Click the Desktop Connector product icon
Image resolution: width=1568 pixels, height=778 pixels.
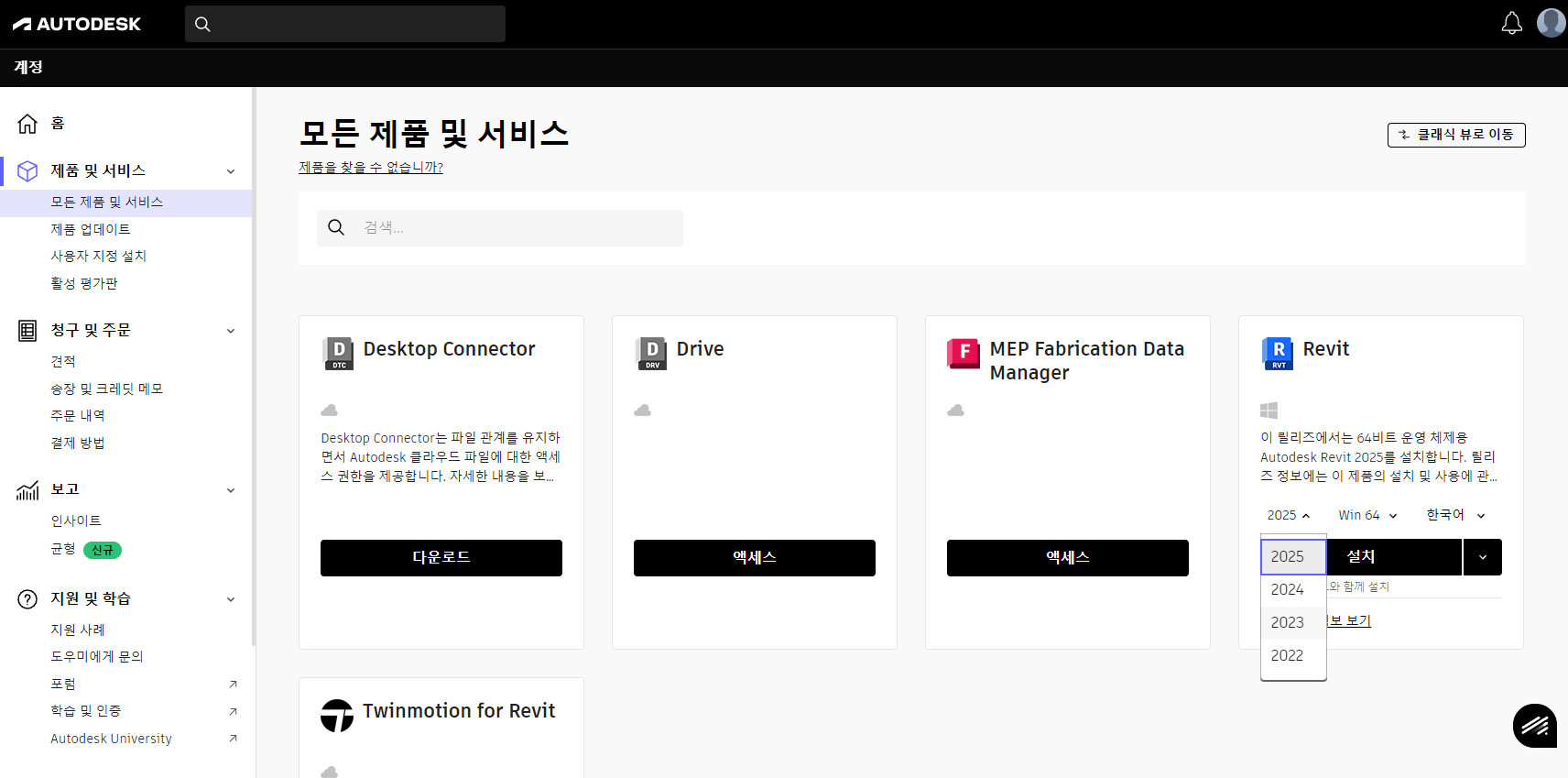click(x=339, y=353)
